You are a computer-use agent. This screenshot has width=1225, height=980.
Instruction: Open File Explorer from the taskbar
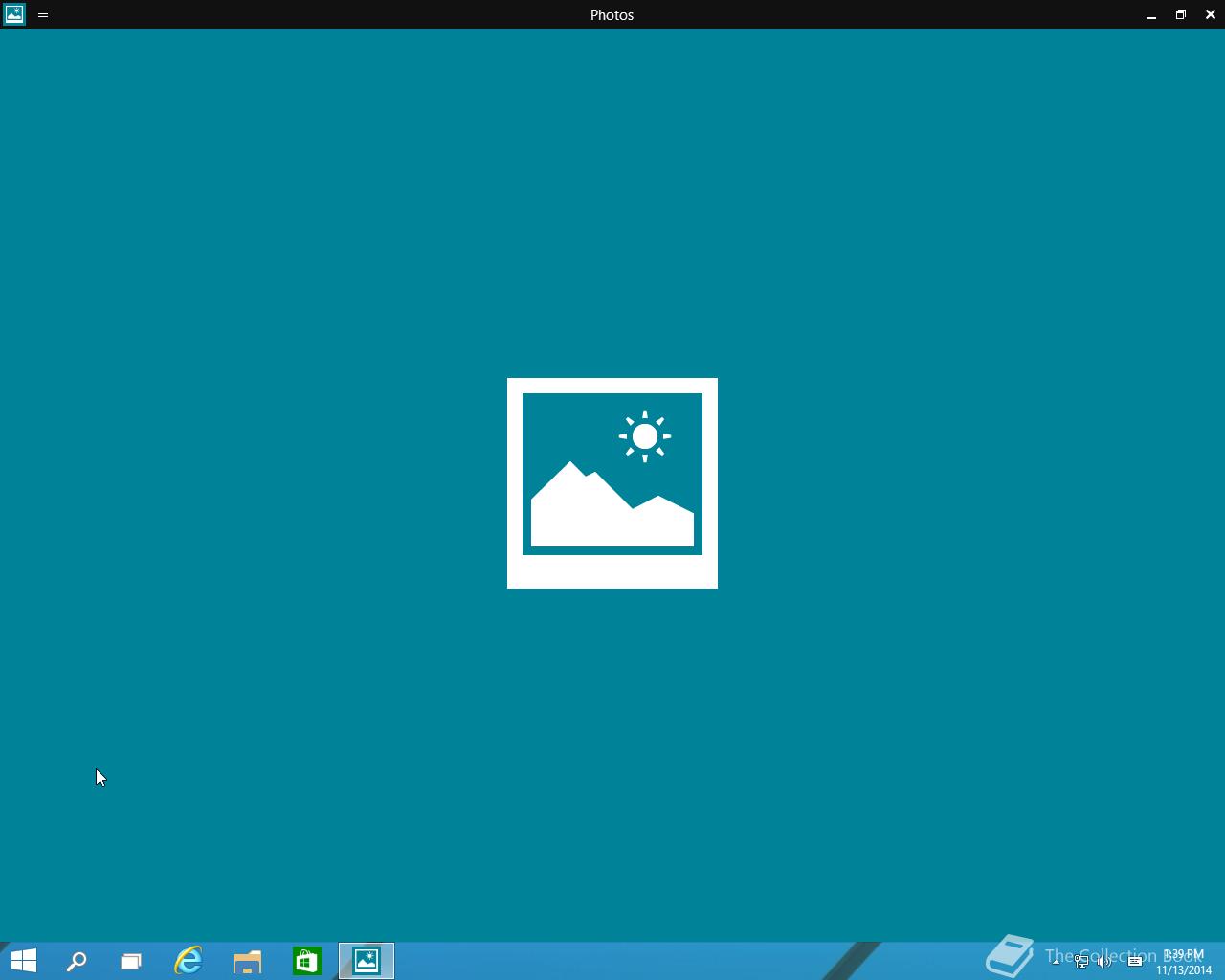[x=247, y=961]
